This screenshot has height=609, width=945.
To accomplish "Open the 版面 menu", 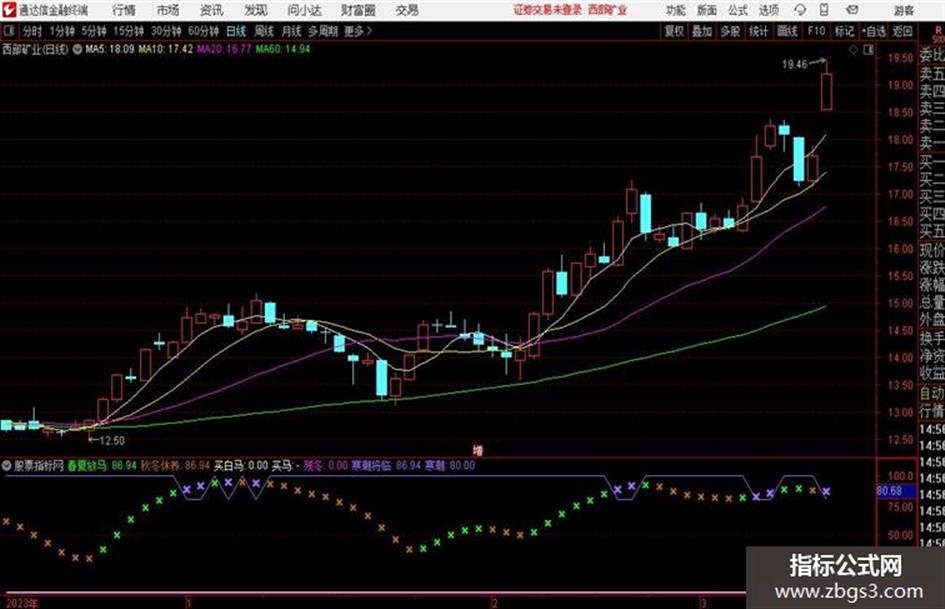I will (x=706, y=10).
